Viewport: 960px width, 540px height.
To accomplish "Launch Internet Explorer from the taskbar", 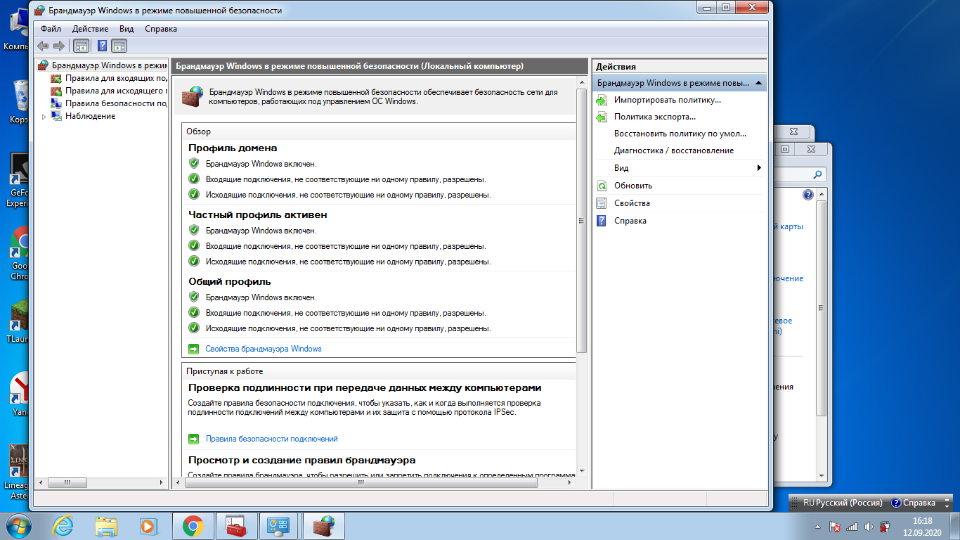I will tap(62, 526).
